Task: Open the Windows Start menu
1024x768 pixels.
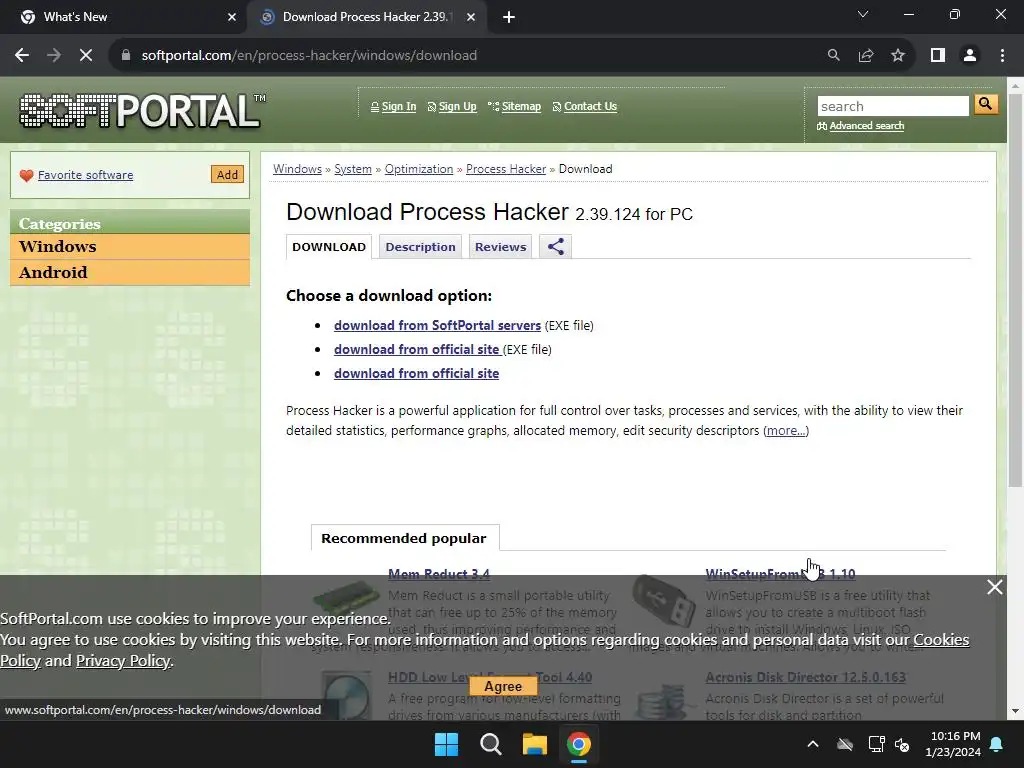Action: point(447,744)
